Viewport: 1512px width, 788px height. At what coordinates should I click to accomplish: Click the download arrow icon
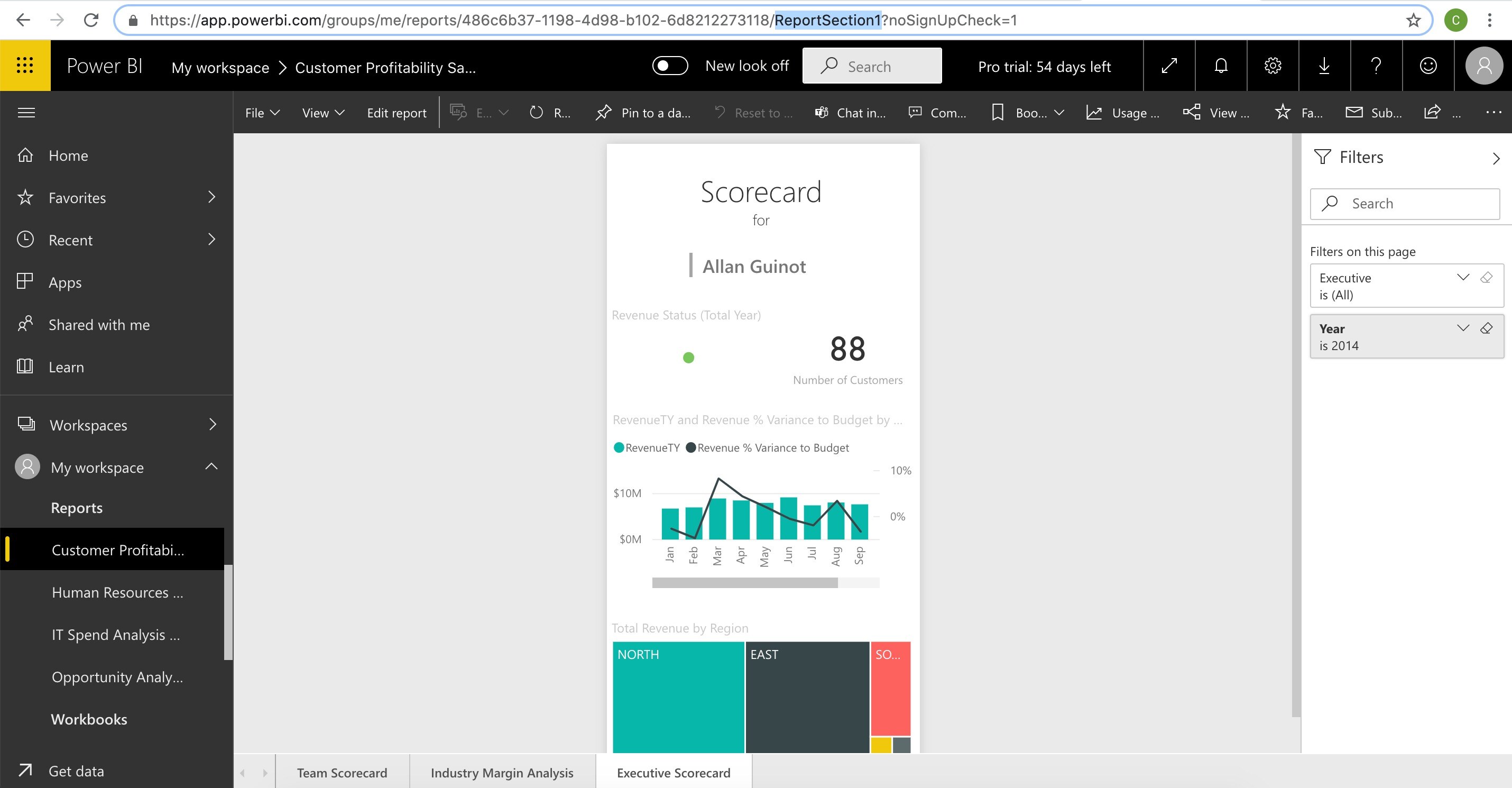click(1324, 66)
